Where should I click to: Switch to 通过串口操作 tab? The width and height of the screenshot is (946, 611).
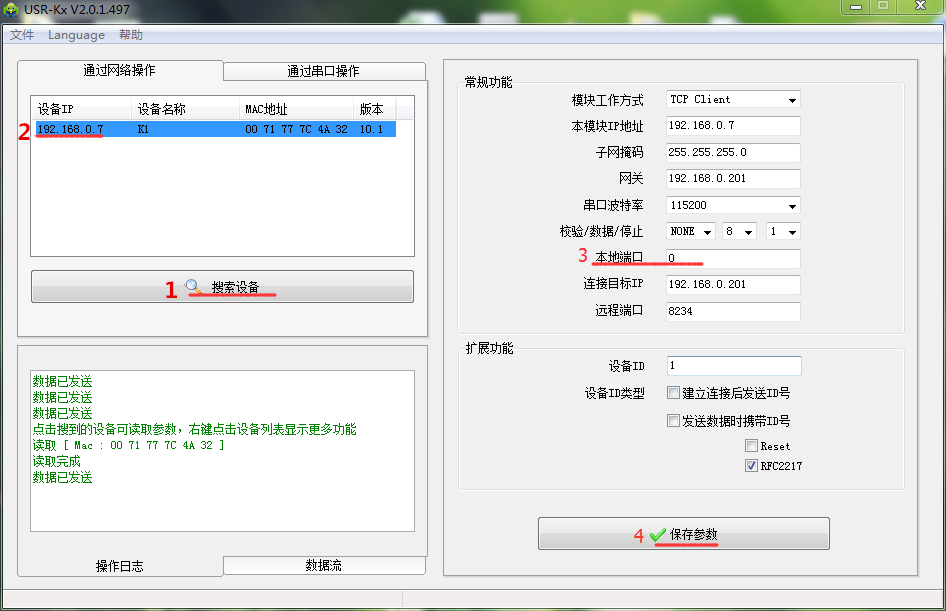click(323, 71)
